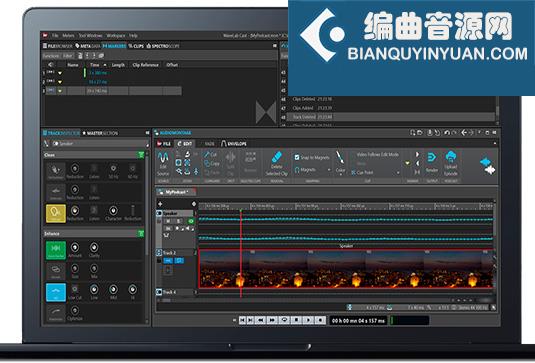This screenshot has width=535, height=363.
Task: Click the add track plus icon
Action: (160, 204)
